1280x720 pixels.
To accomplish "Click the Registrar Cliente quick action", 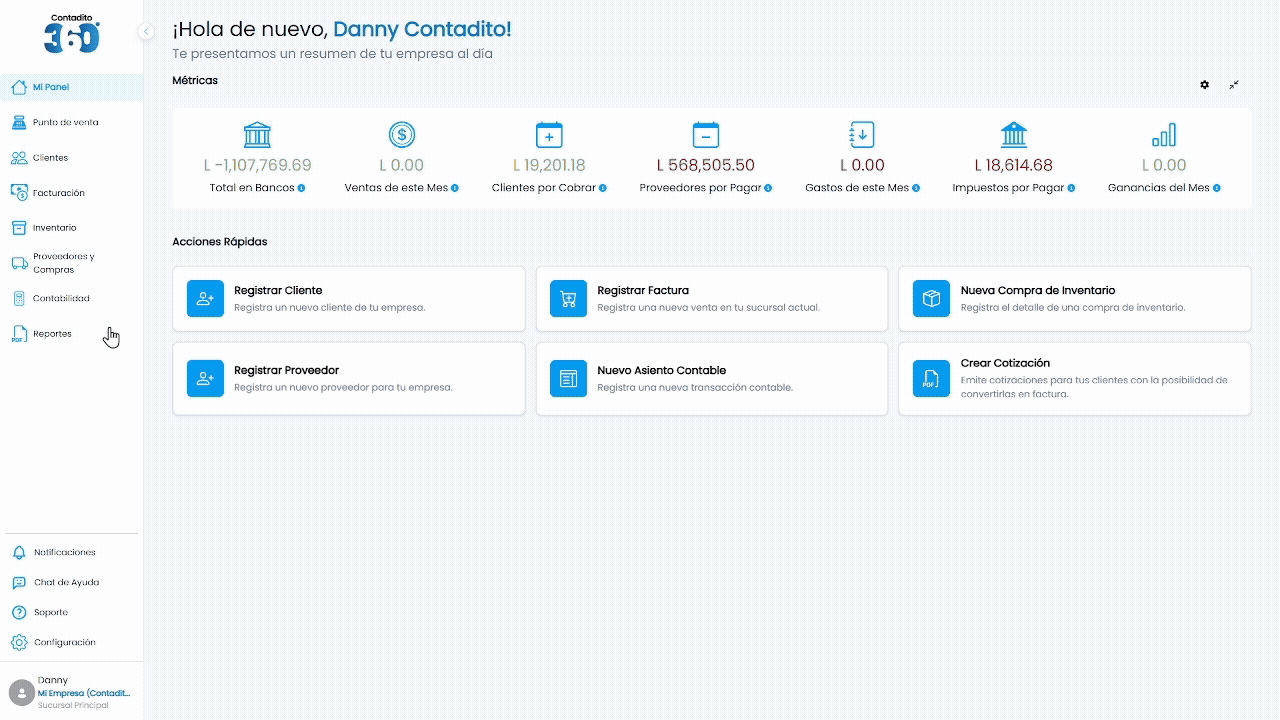I will click(349, 298).
